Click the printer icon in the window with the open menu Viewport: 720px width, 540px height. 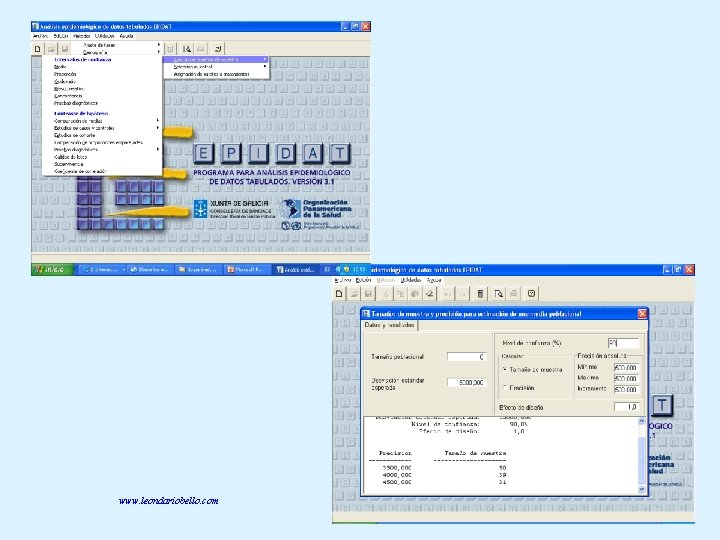click(x=201, y=49)
